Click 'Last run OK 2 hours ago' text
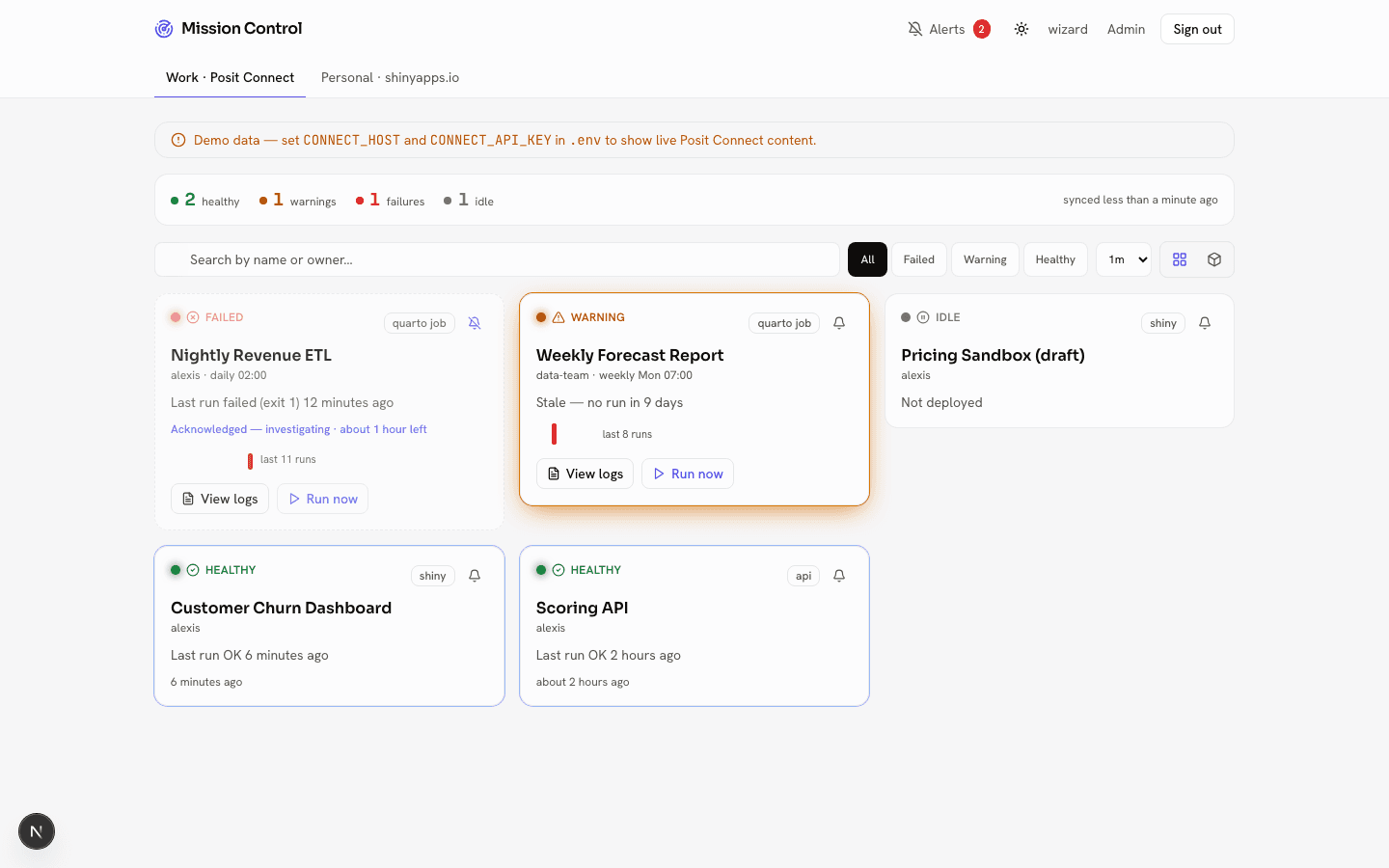Screen dimensions: 1389x868 pos(609,655)
